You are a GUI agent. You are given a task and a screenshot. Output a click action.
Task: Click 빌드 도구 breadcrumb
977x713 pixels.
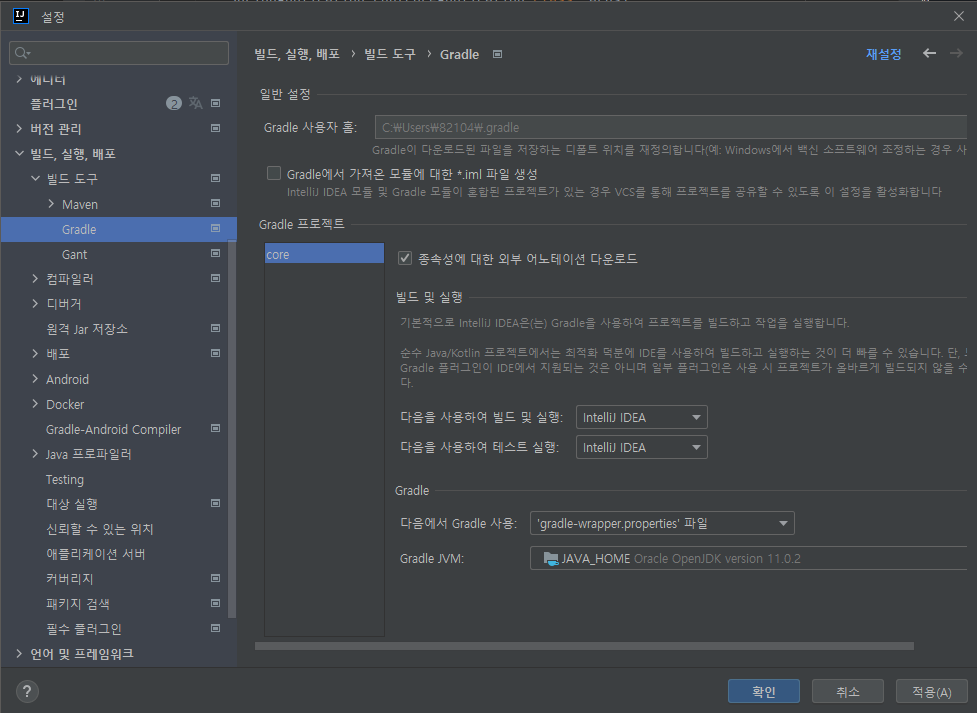[x=390, y=54]
